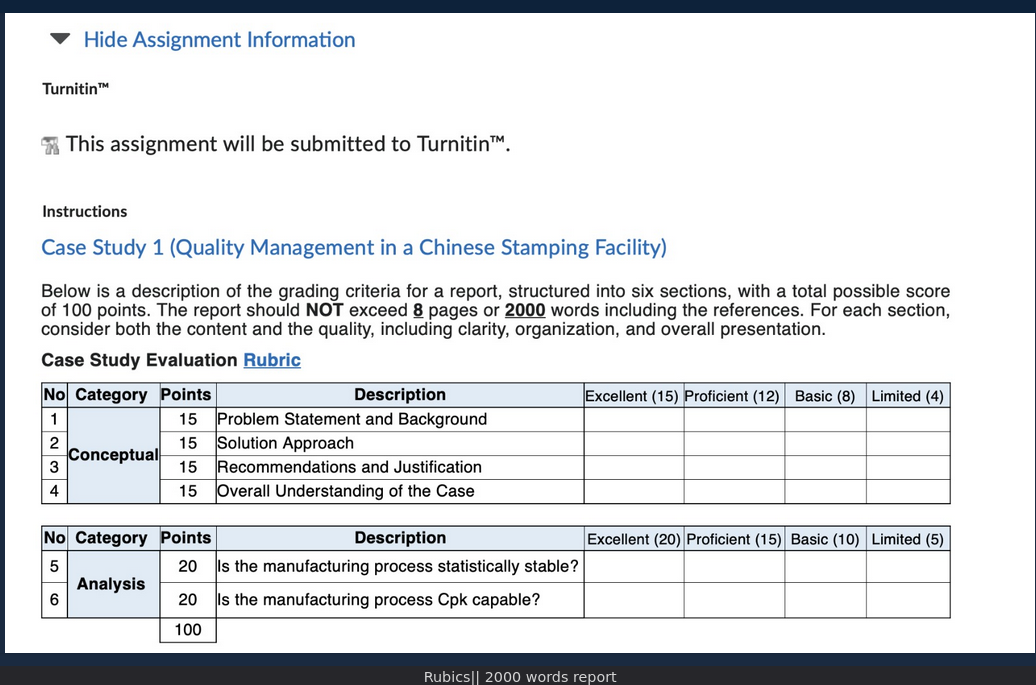The height and width of the screenshot is (685, 1036).
Task: Click the Case Study 1 title heading
Action: tap(353, 247)
